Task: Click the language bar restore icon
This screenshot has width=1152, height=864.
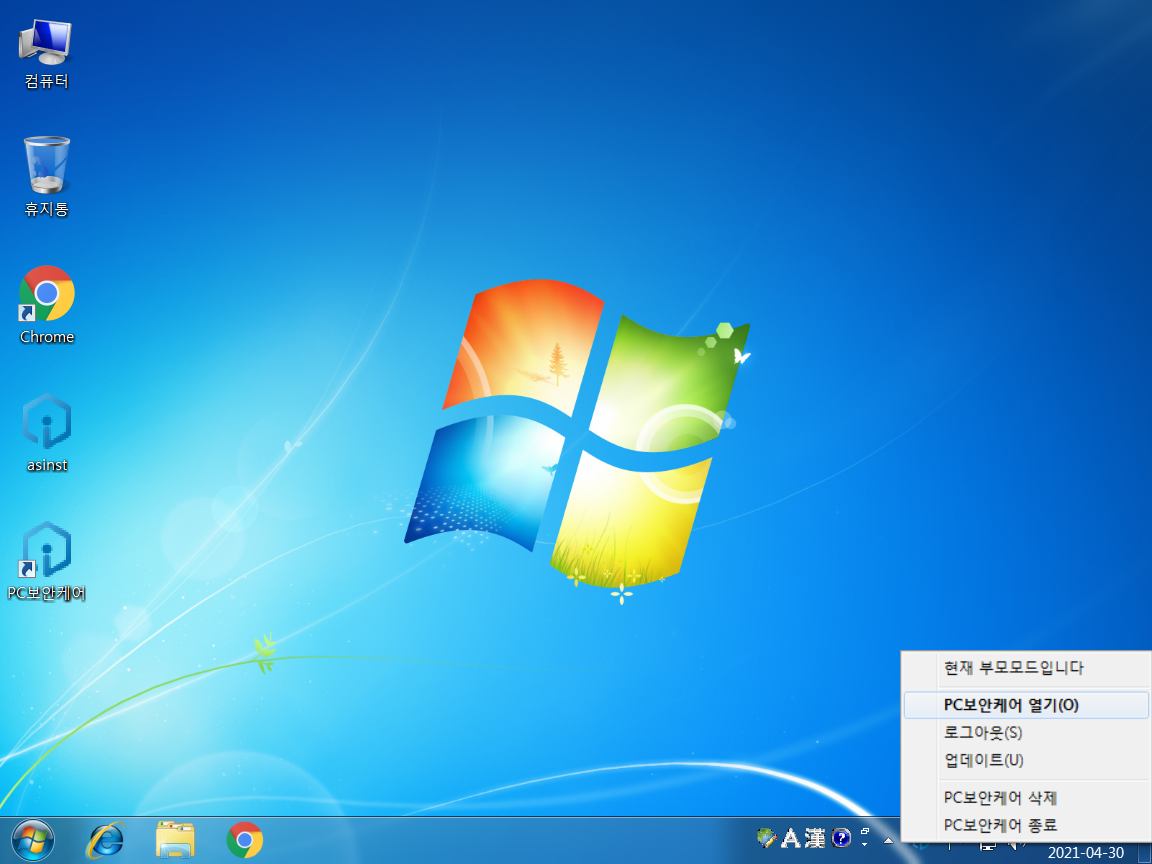Action: pos(865,832)
